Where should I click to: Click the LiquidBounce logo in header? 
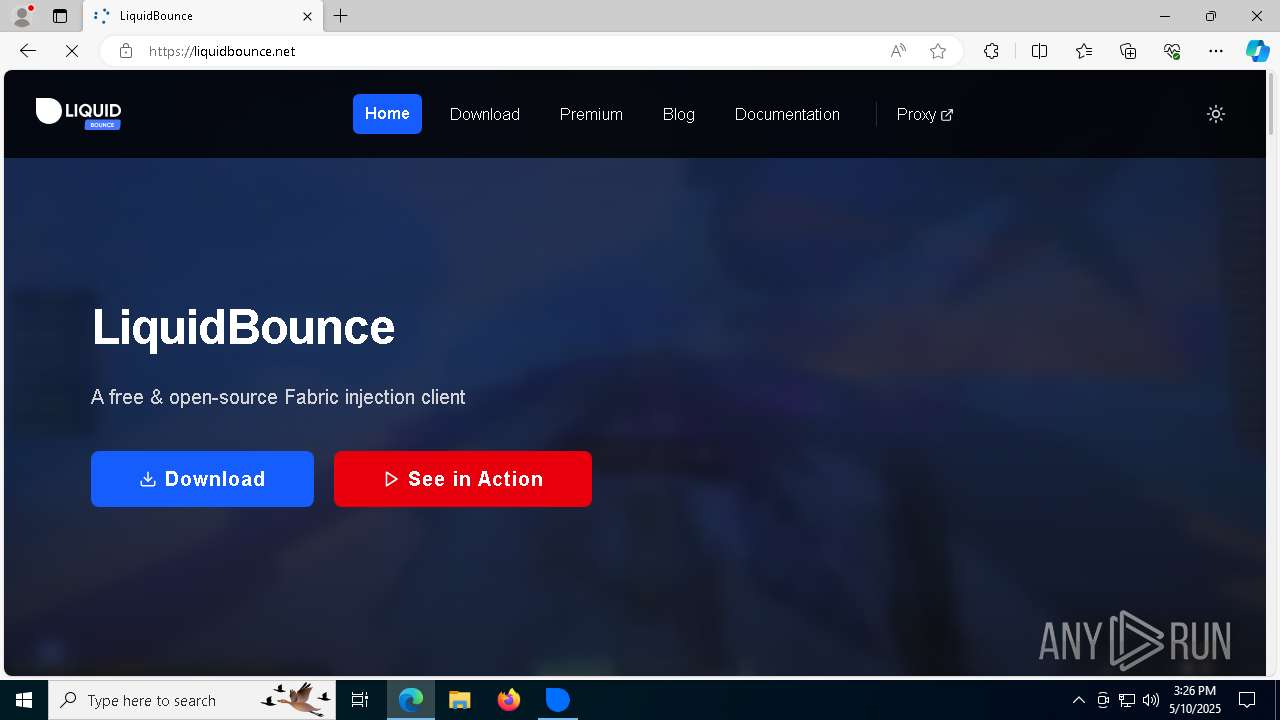78,113
